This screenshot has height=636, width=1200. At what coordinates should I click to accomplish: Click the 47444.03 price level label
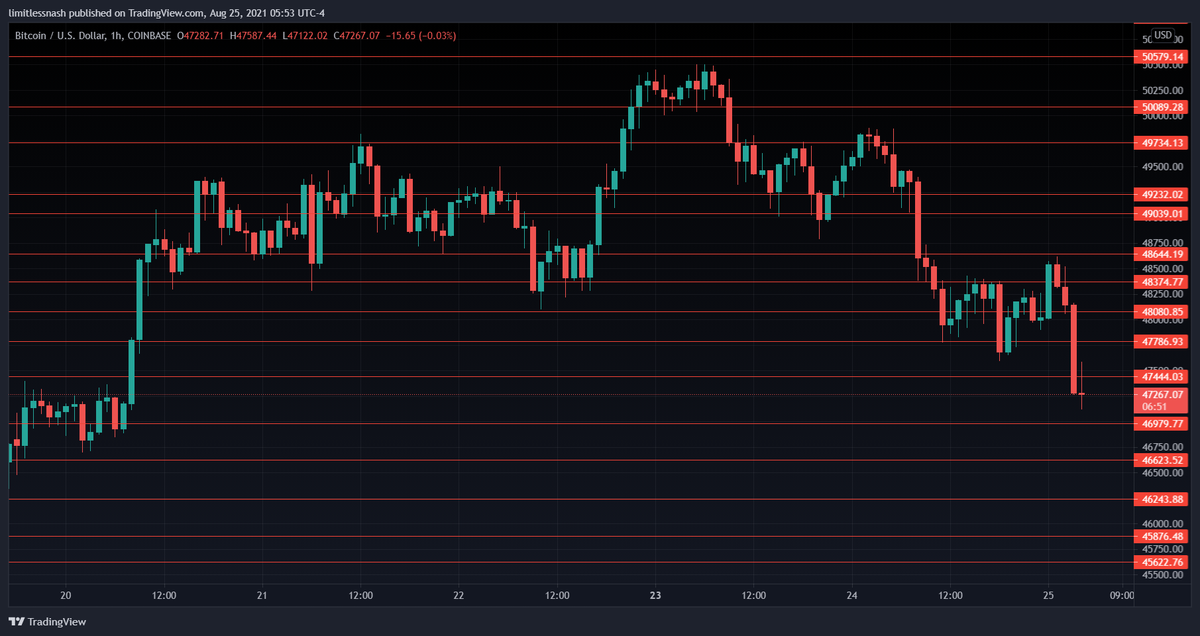(x=1162, y=377)
